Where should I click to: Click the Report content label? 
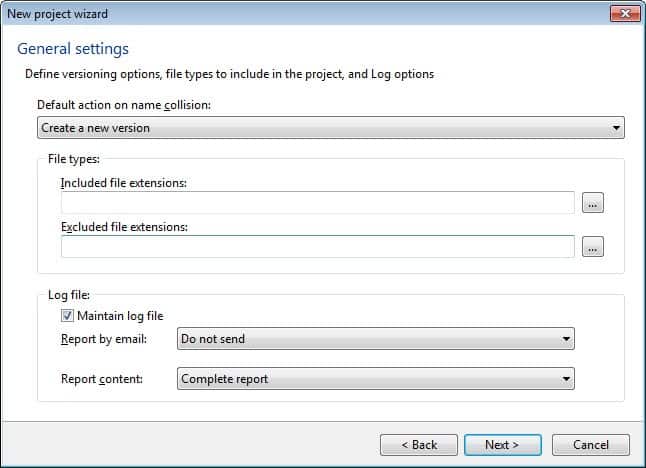click(101, 379)
